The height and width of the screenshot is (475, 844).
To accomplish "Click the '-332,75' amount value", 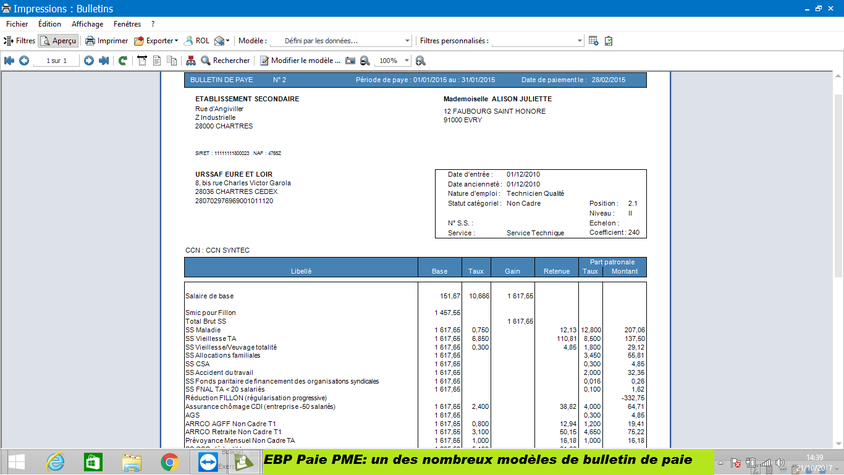I will pos(632,398).
